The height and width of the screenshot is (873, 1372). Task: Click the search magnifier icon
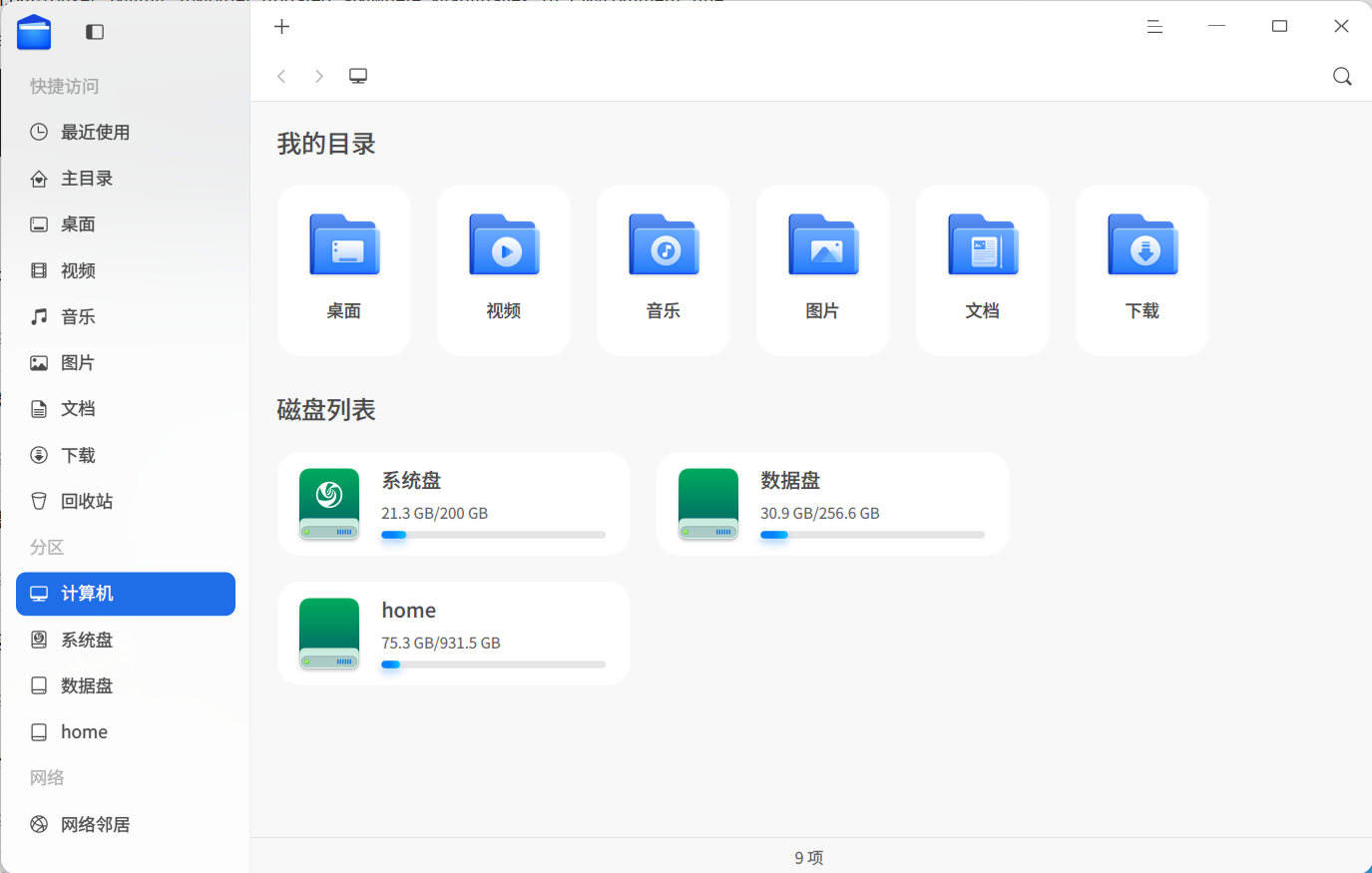(x=1342, y=77)
